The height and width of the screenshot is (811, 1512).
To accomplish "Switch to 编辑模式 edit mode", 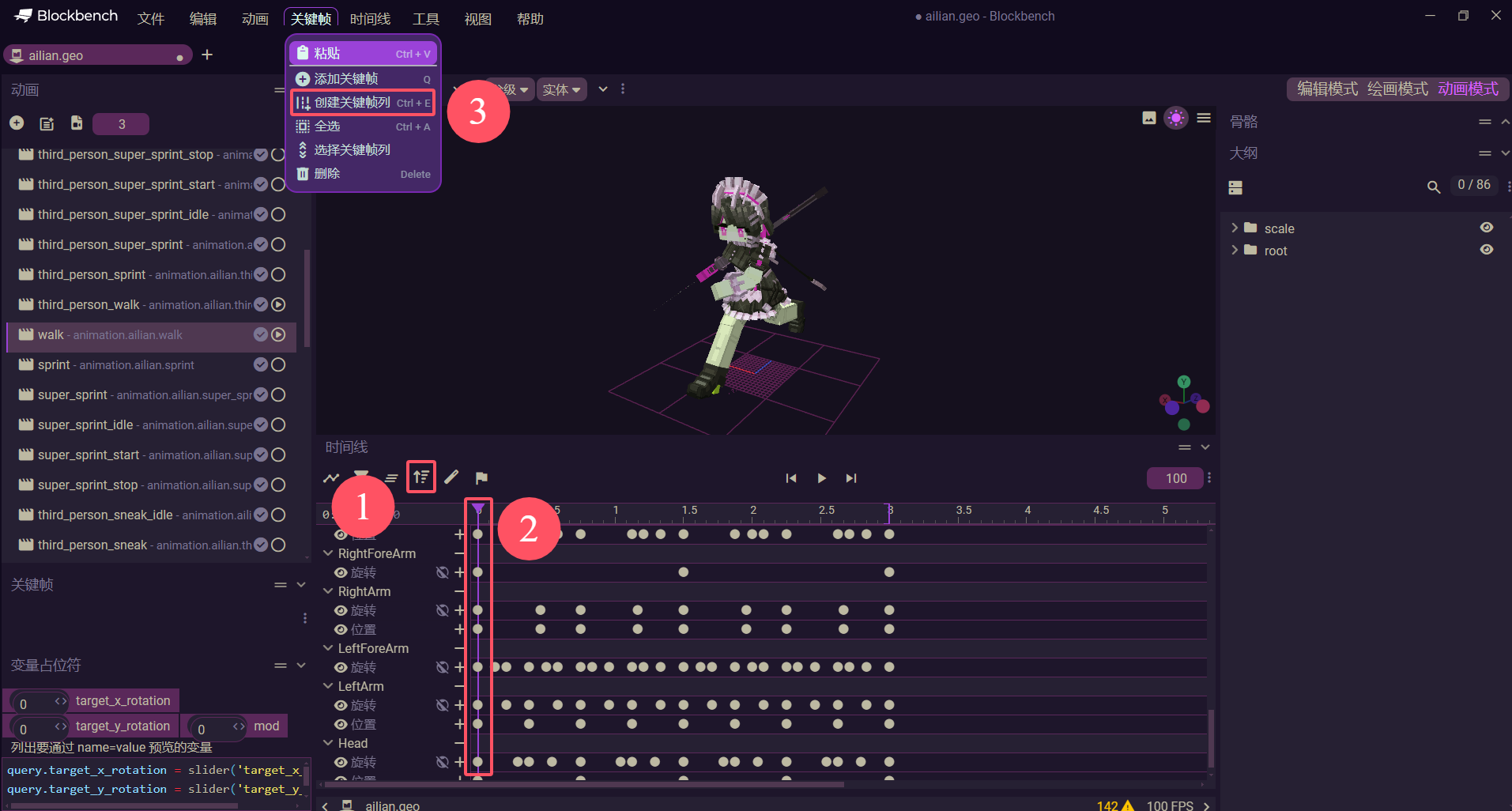I will (1327, 89).
